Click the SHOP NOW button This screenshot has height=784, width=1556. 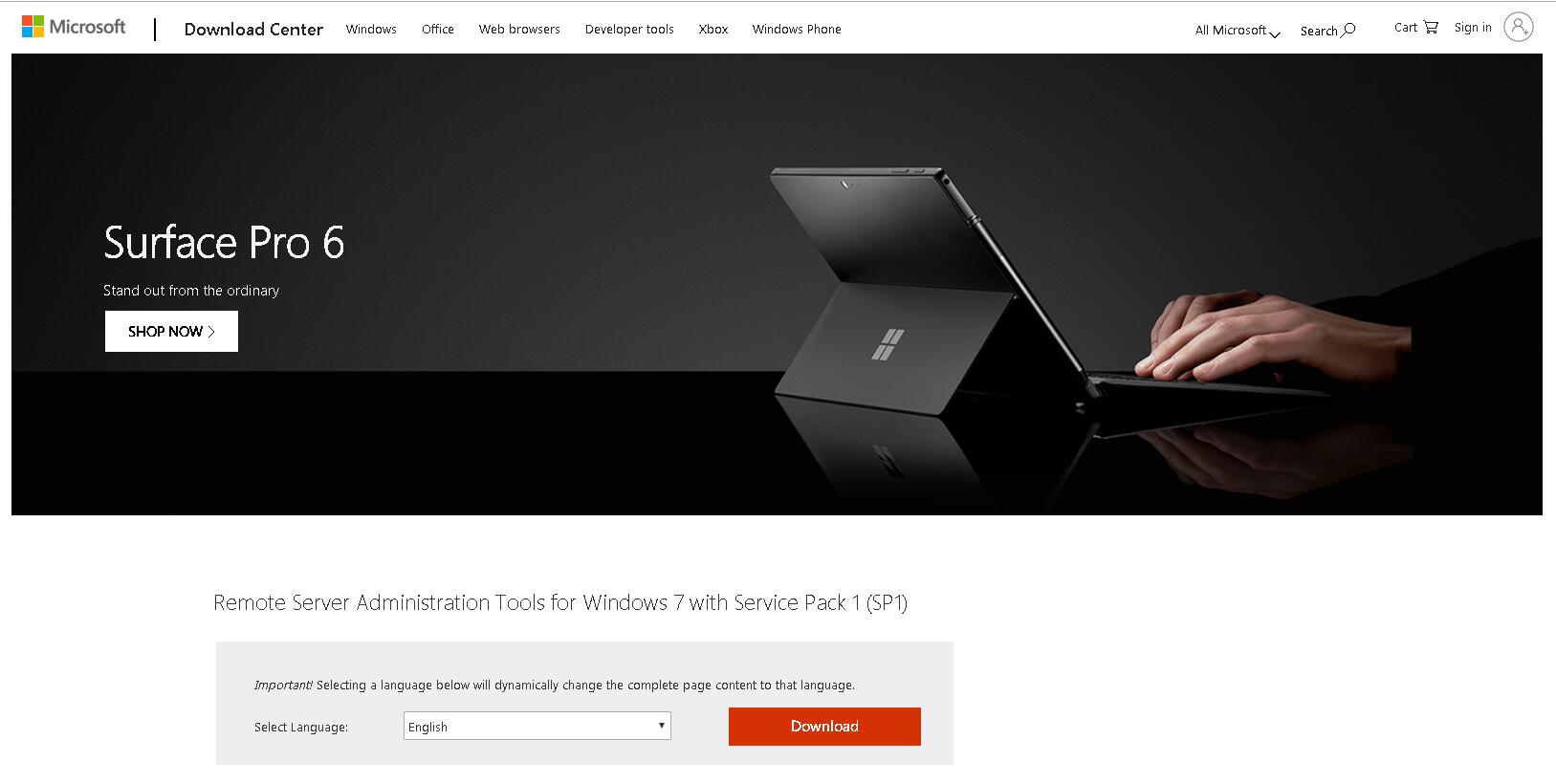tap(171, 332)
